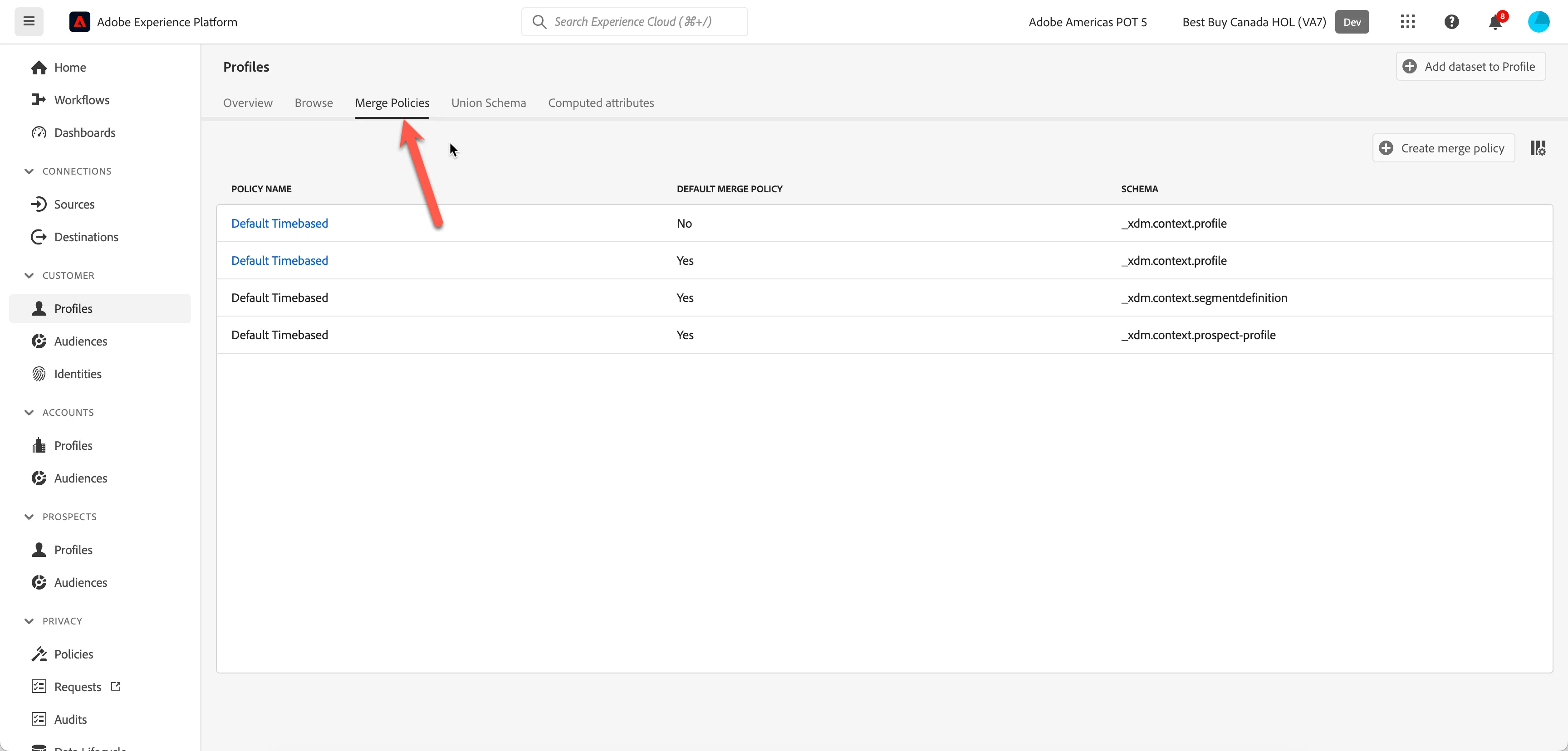Open the help question mark icon
1568x751 pixels.
click(1452, 22)
